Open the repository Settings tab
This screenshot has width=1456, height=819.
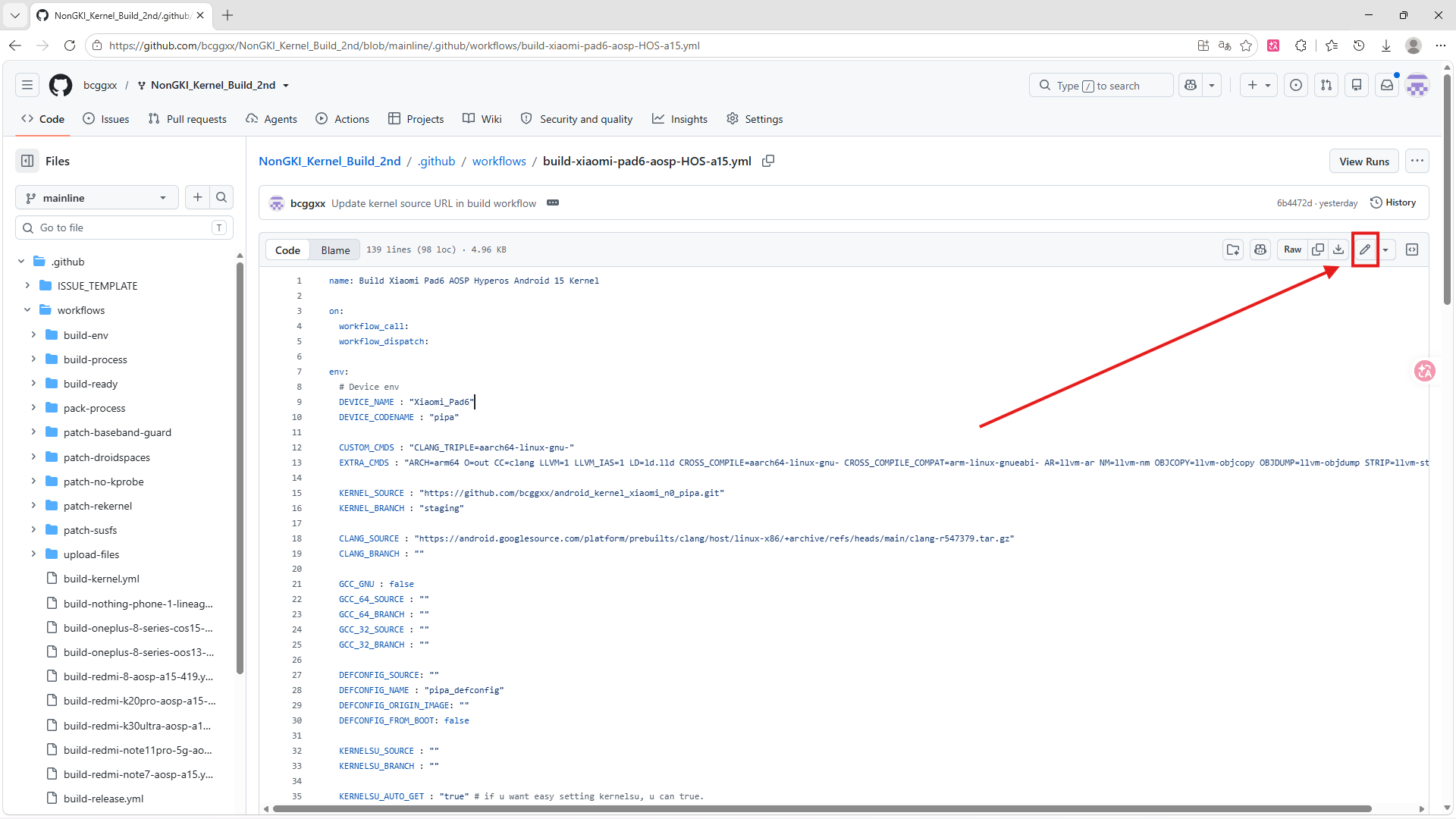[x=755, y=119]
